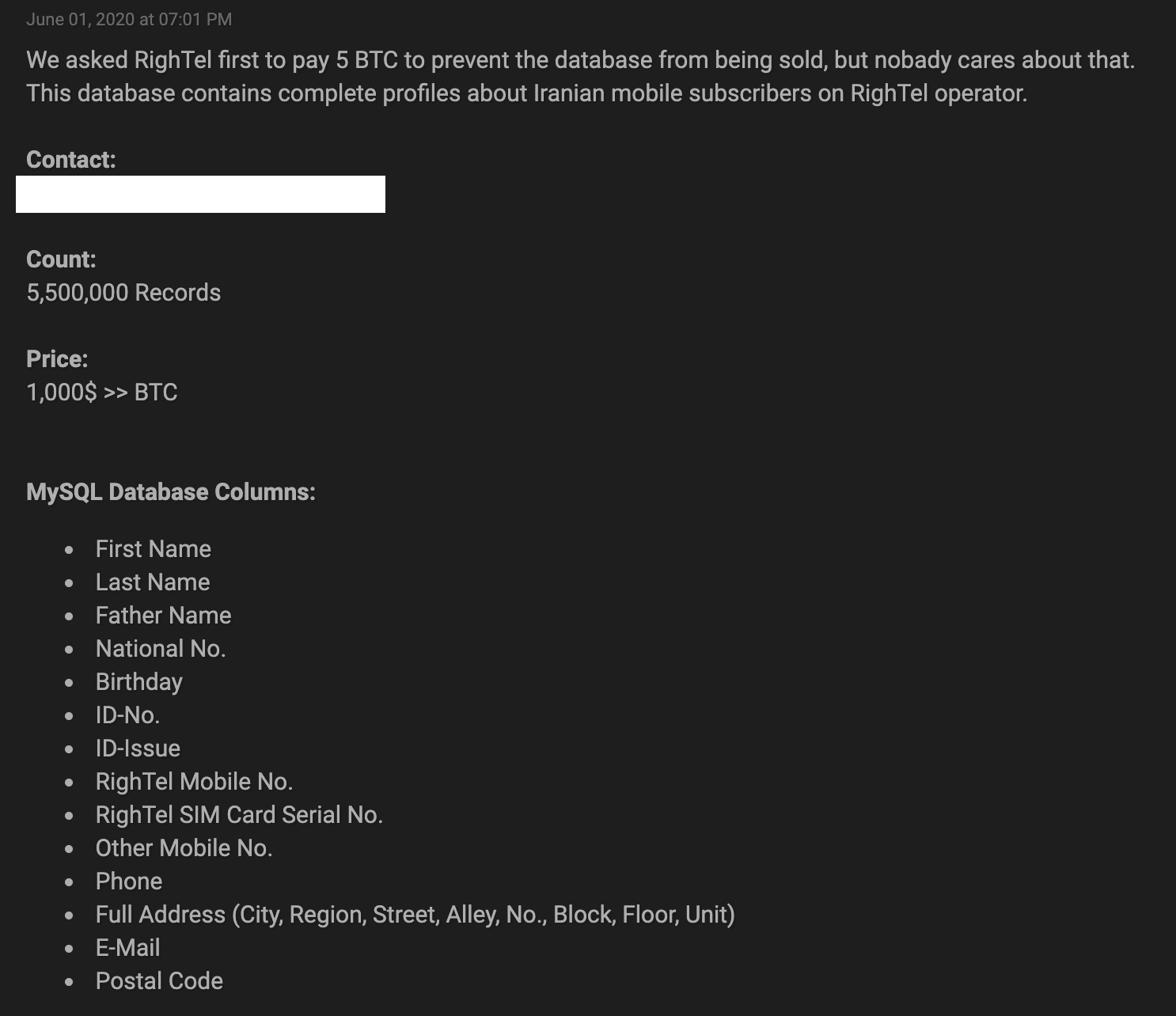This screenshot has width=1176, height=1016.
Task: Click the redacted white contact box
Action: tap(200, 194)
